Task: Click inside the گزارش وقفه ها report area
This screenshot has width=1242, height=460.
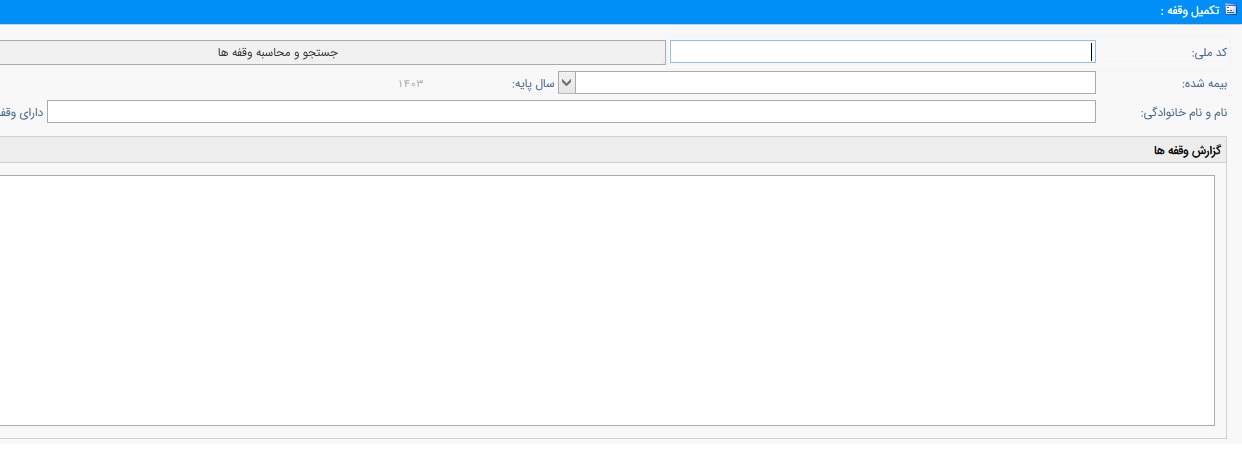Action: point(607,301)
